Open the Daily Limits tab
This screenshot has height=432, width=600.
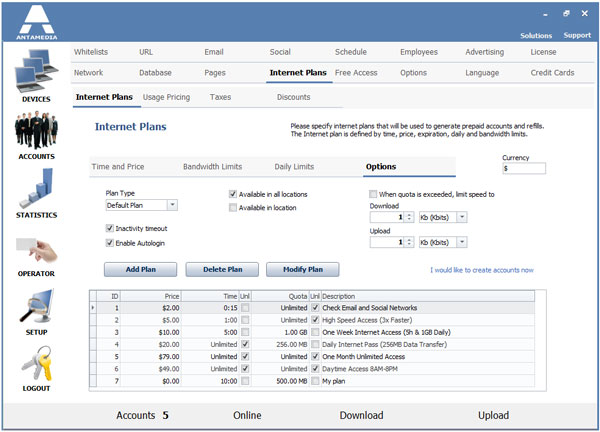click(294, 167)
